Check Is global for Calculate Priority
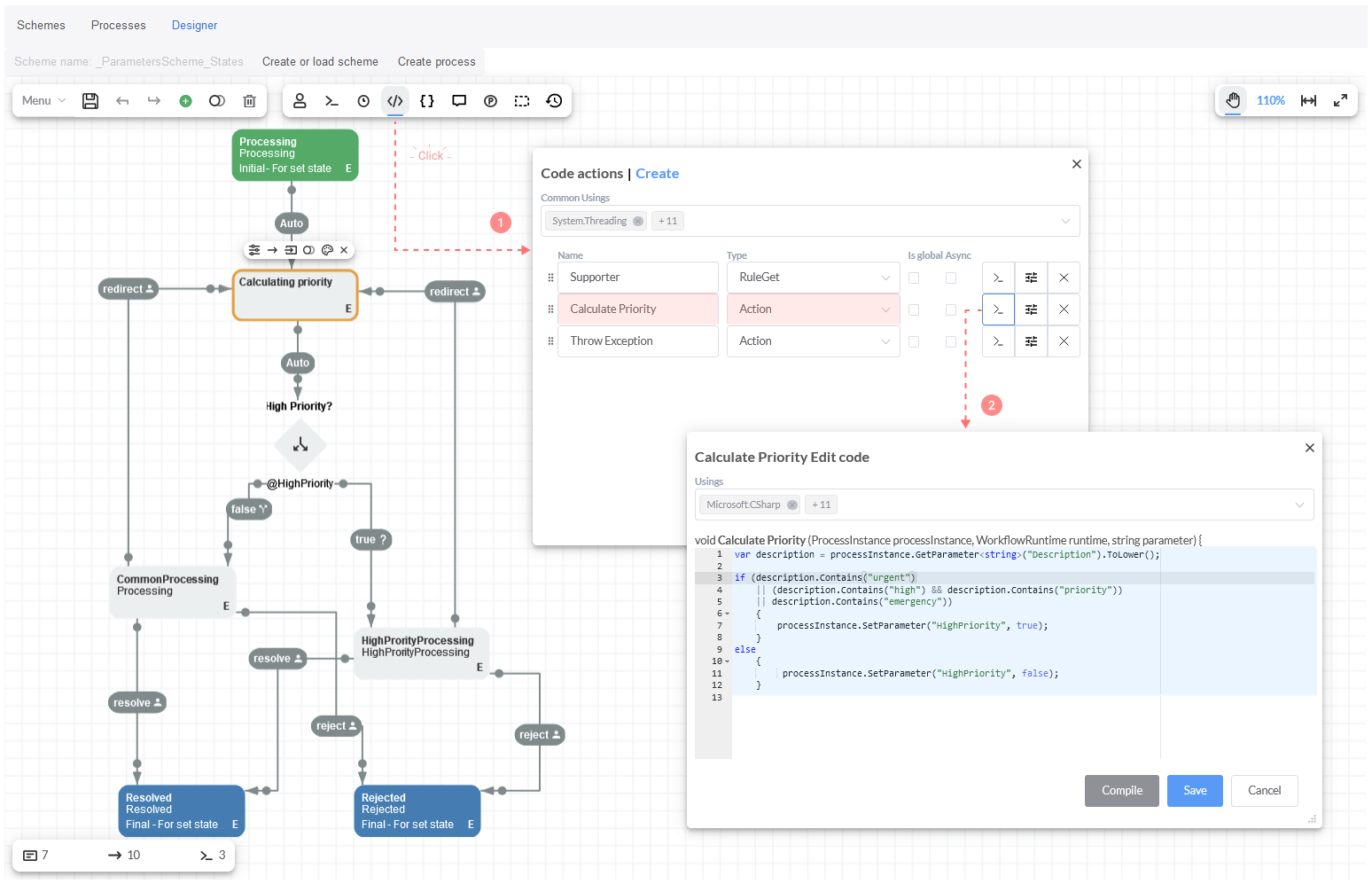Screen dimensions: 1372x892 tap(914, 310)
